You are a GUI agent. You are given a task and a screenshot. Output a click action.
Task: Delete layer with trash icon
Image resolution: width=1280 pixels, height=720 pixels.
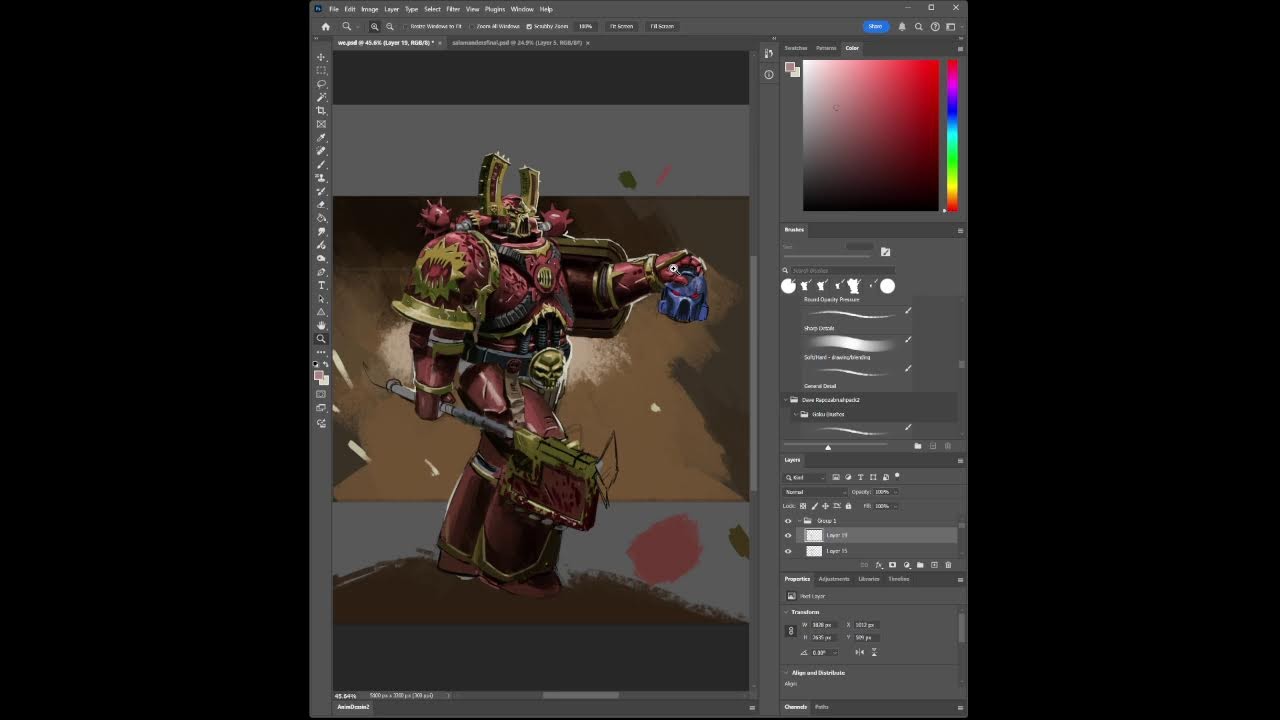(948, 565)
